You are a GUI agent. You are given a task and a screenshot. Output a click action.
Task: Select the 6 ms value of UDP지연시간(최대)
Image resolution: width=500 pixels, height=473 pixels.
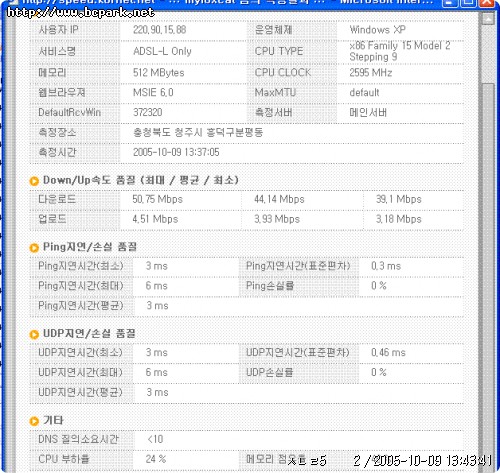157,373
